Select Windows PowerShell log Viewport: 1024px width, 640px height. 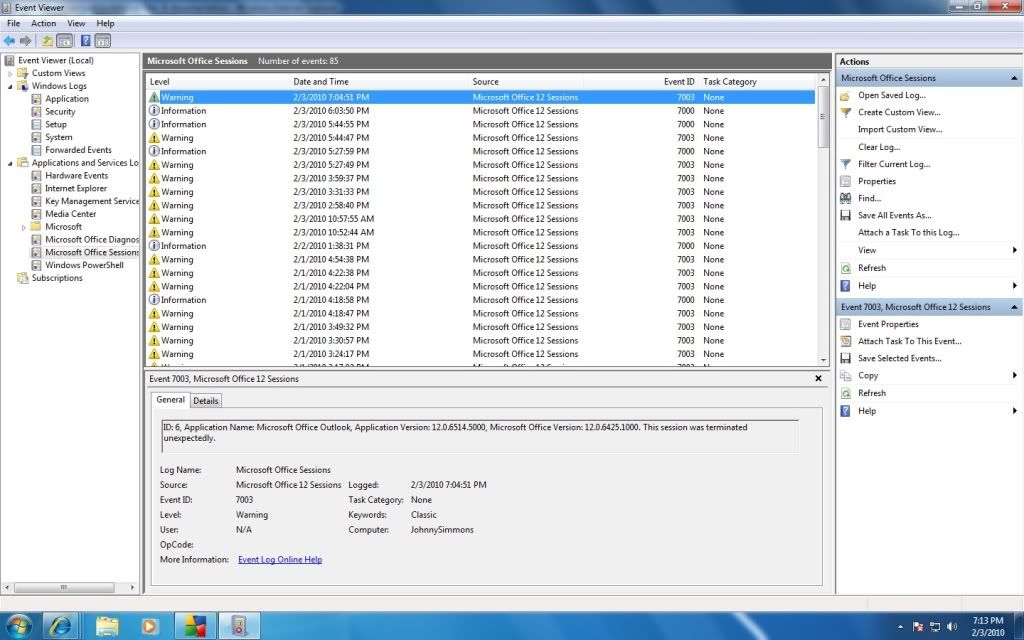pyautogui.click(x=84, y=265)
